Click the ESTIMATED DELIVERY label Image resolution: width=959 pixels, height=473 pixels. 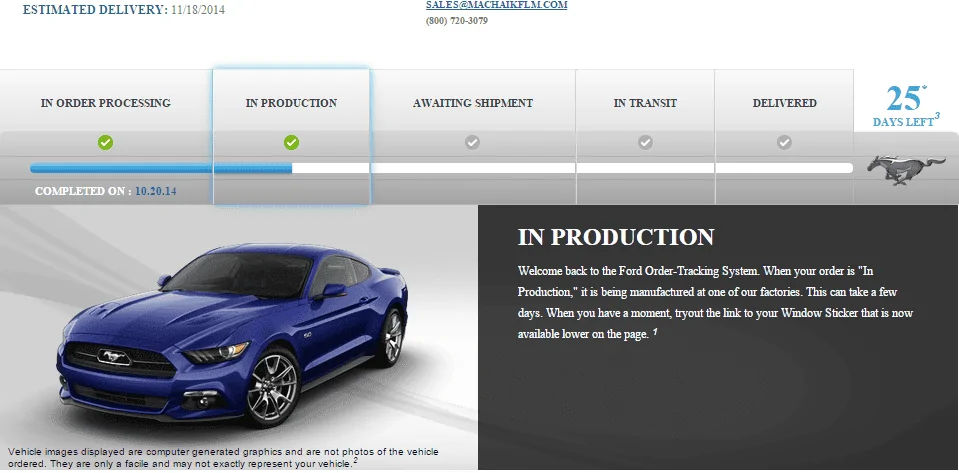pyautogui.click(x=95, y=10)
